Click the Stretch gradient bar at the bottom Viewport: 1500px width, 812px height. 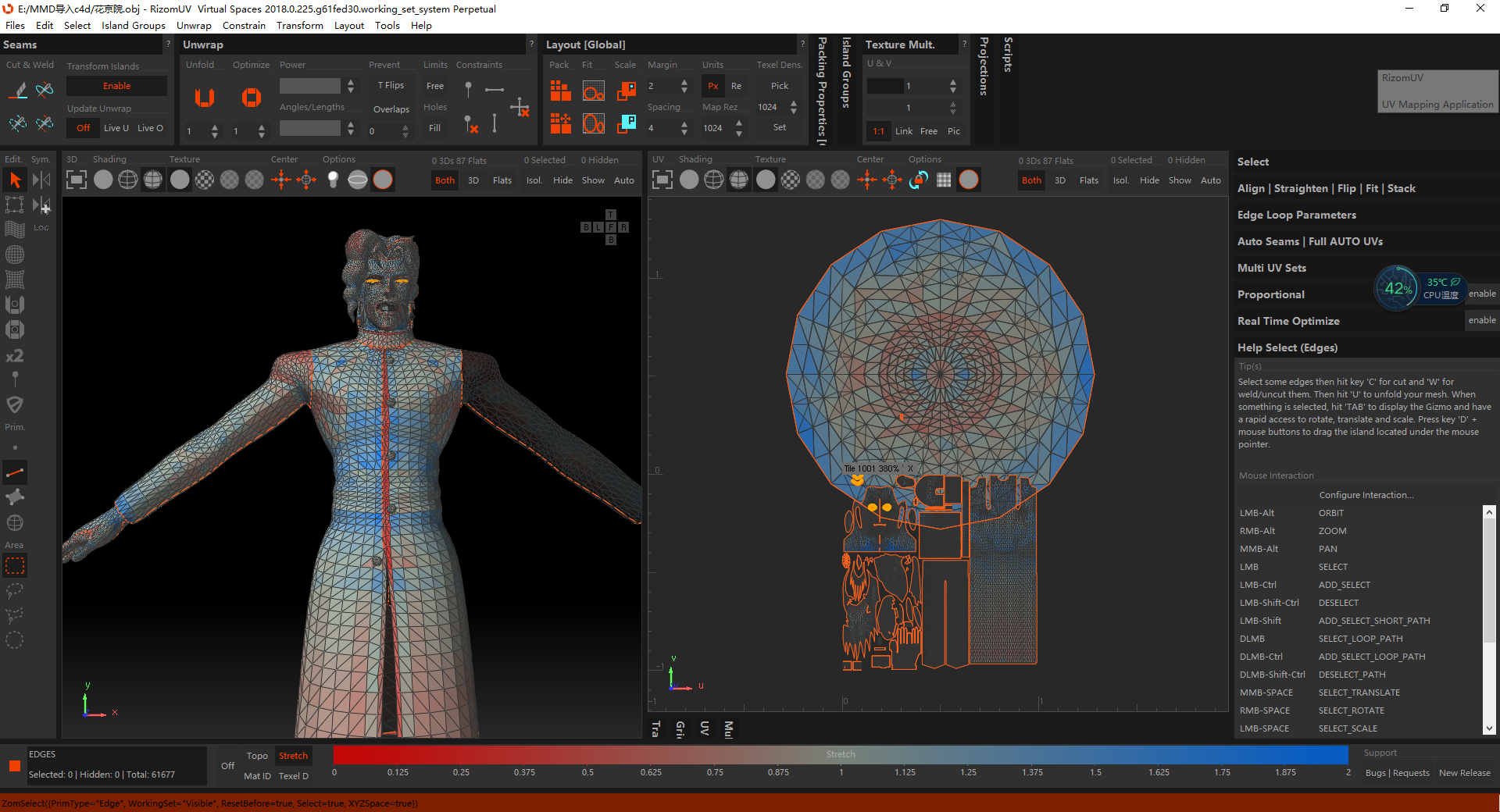(x=840, y=754)
